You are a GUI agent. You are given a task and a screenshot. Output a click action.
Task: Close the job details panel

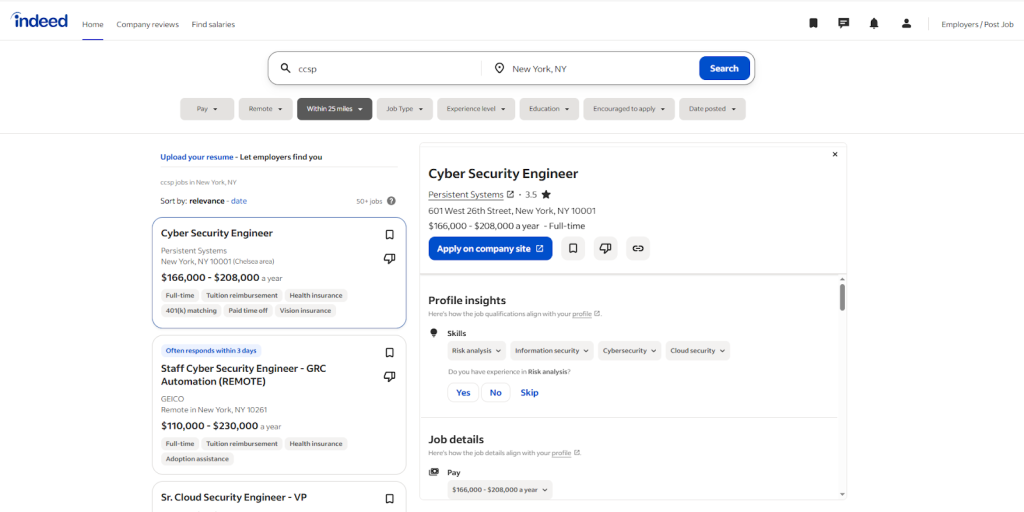pyautogui.click(x=835, y=154)
